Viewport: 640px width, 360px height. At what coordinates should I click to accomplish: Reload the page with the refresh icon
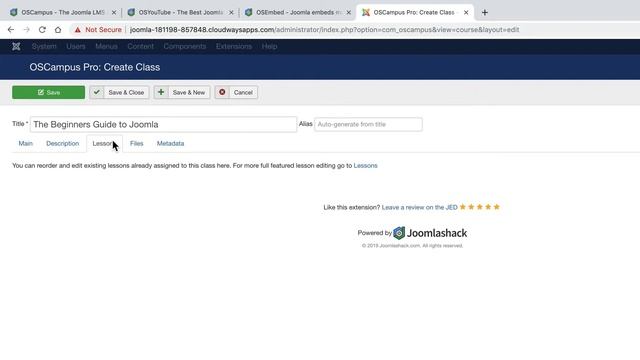point(42,30)
